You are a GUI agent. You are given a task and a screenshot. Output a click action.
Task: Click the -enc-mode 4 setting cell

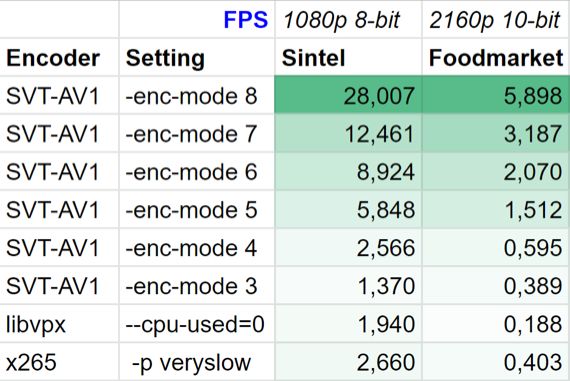[x=197, y=248]
